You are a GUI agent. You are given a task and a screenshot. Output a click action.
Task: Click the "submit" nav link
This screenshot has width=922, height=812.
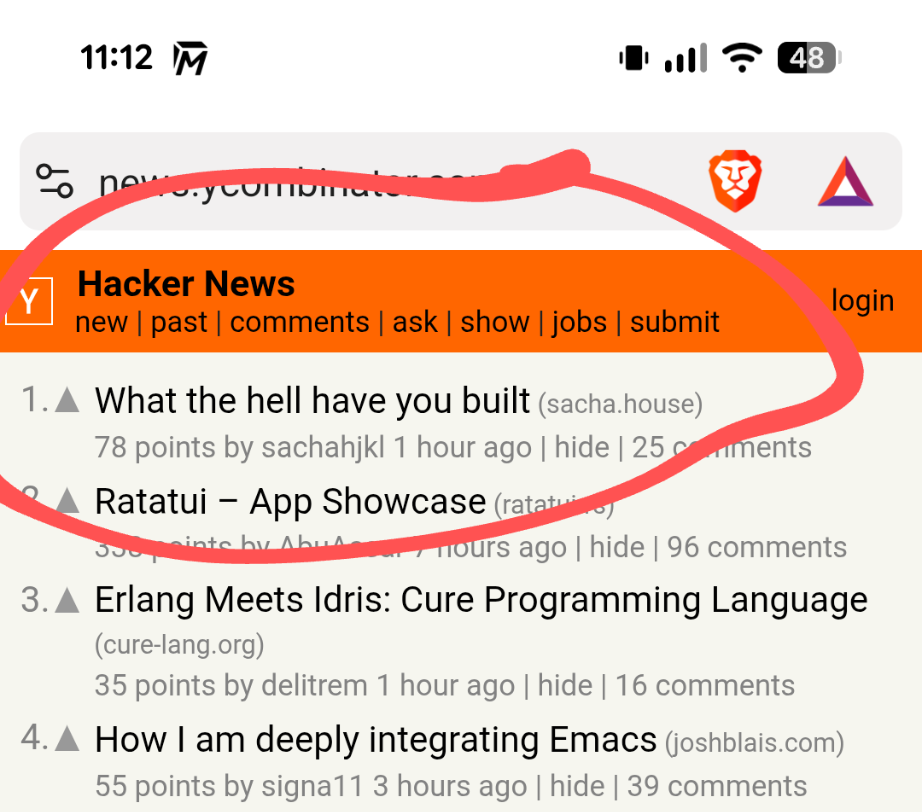(x=674, y=322)
